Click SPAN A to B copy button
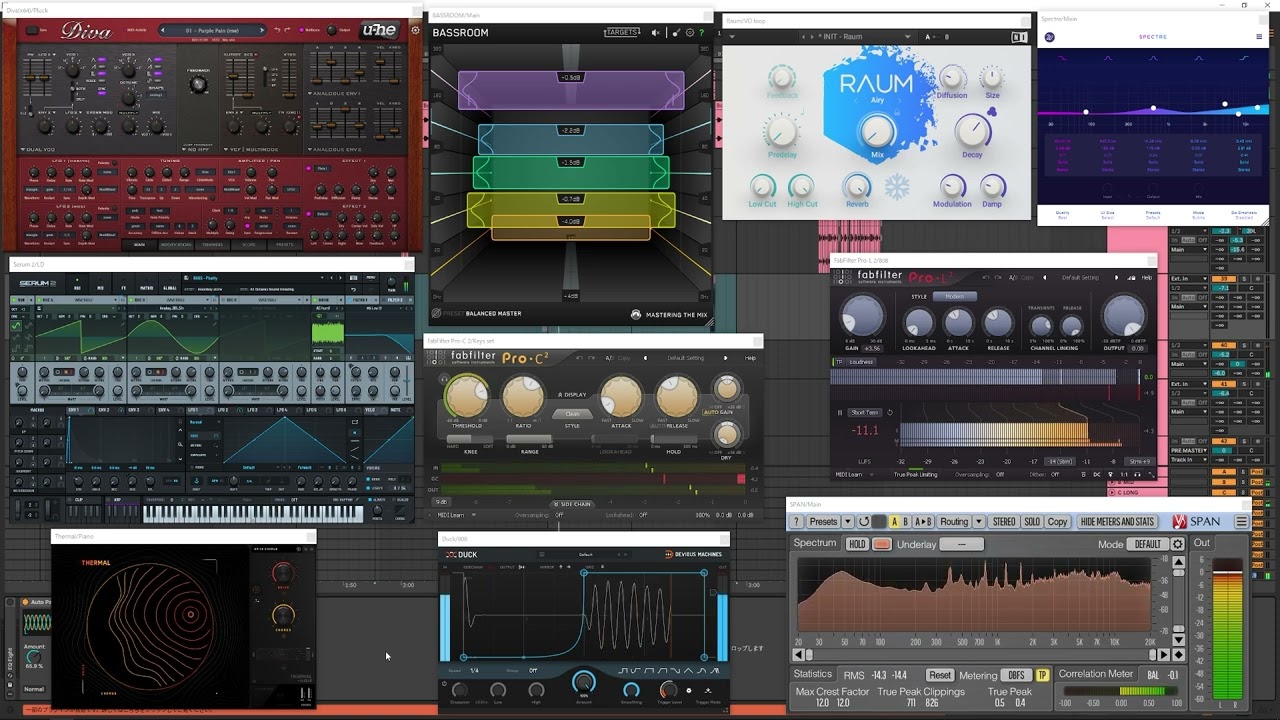This screenshot has height=720, width=1280. 924,522
